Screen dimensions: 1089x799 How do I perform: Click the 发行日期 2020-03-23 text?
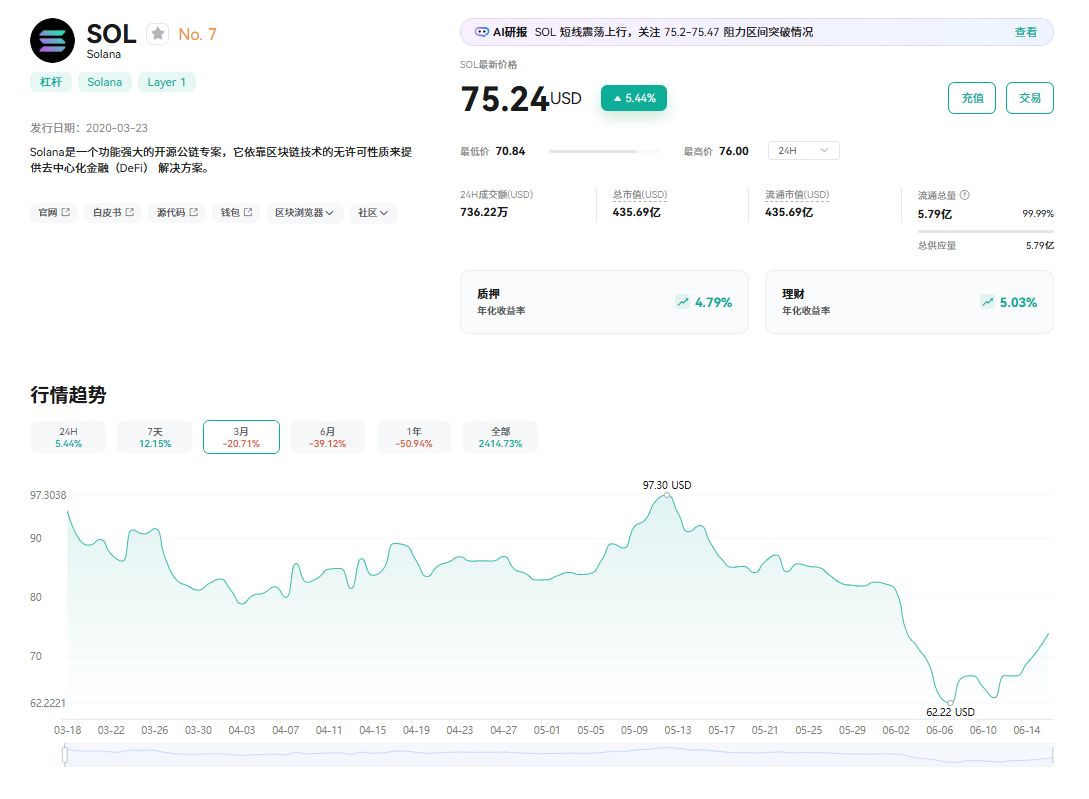89,128
